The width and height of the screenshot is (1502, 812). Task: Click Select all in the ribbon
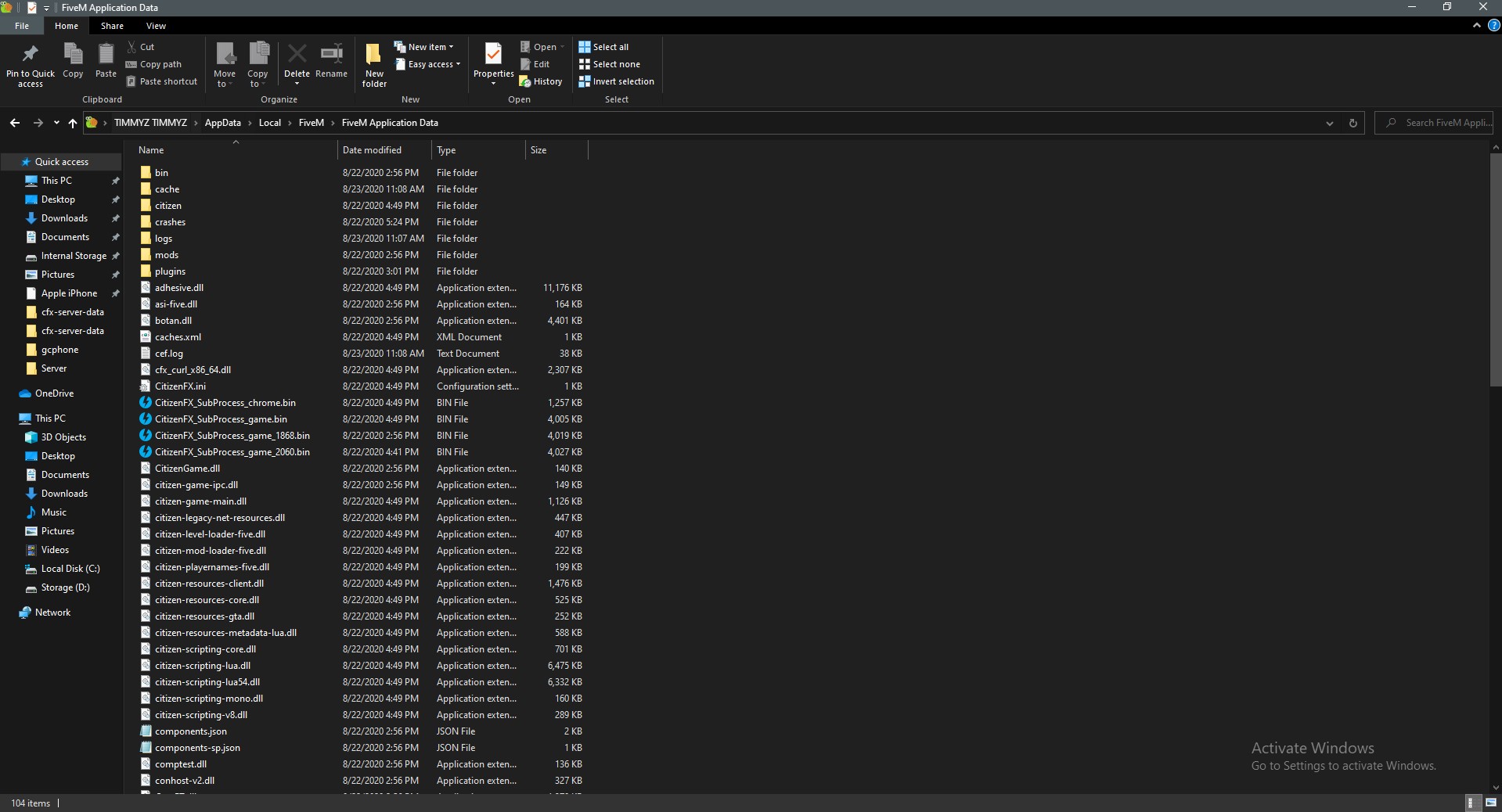[603, 46]
